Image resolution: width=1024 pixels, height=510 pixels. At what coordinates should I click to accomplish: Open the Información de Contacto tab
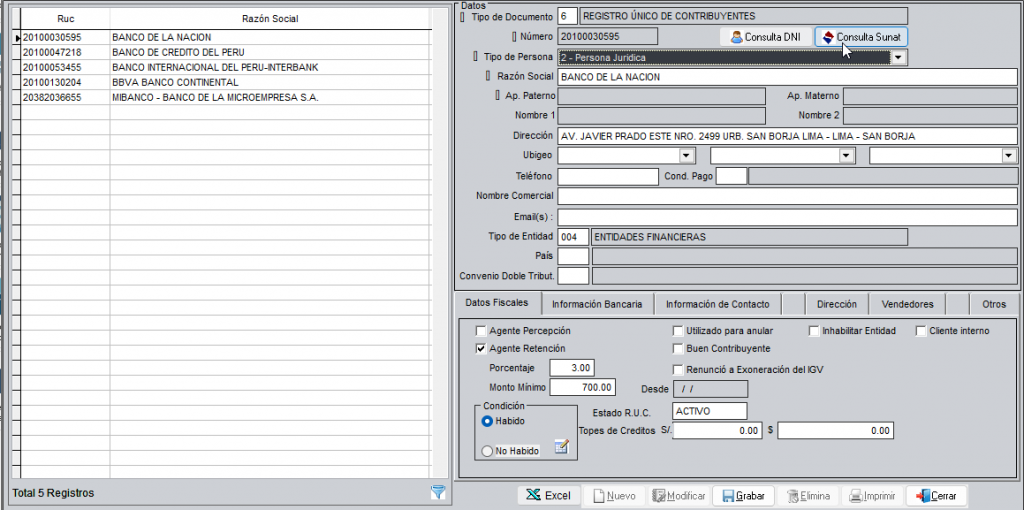tap(718, 304)
